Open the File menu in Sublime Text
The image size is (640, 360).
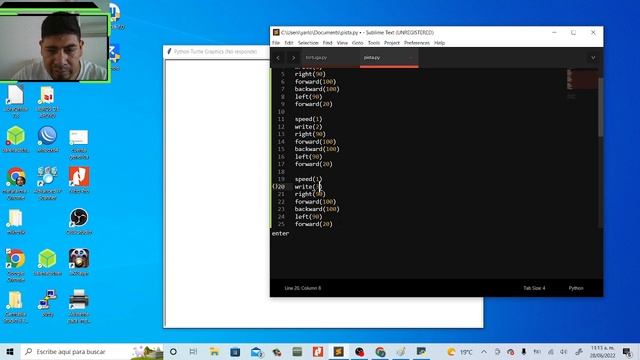276,43
